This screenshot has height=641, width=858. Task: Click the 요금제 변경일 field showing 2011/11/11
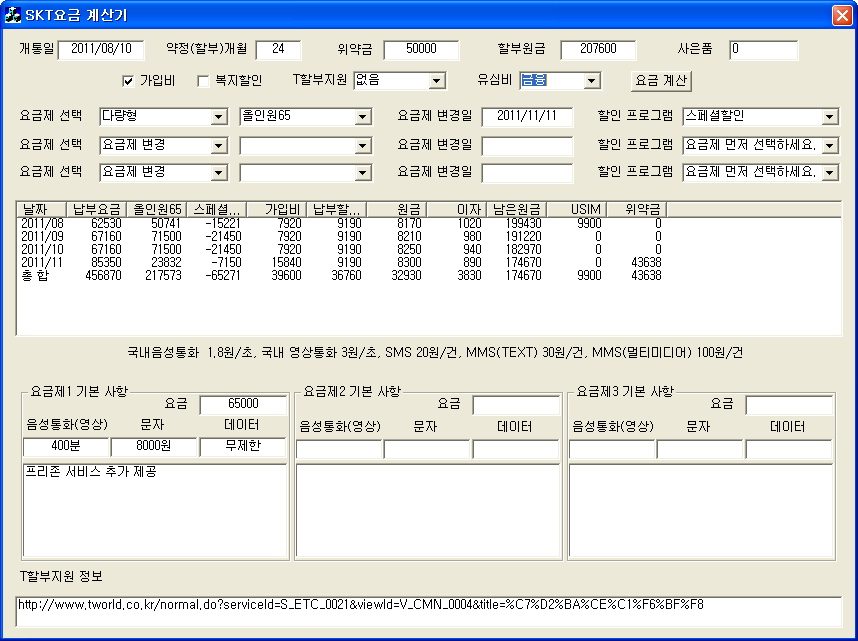coord(527,117)
